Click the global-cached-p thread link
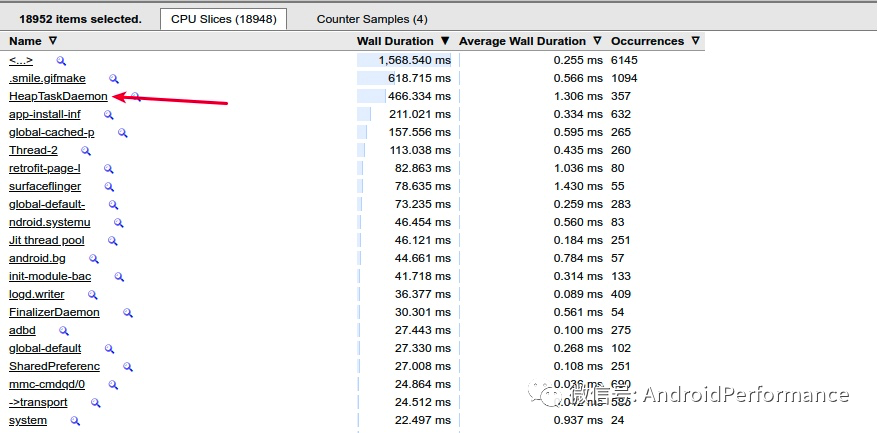The image size is (878, 433). 51,133
